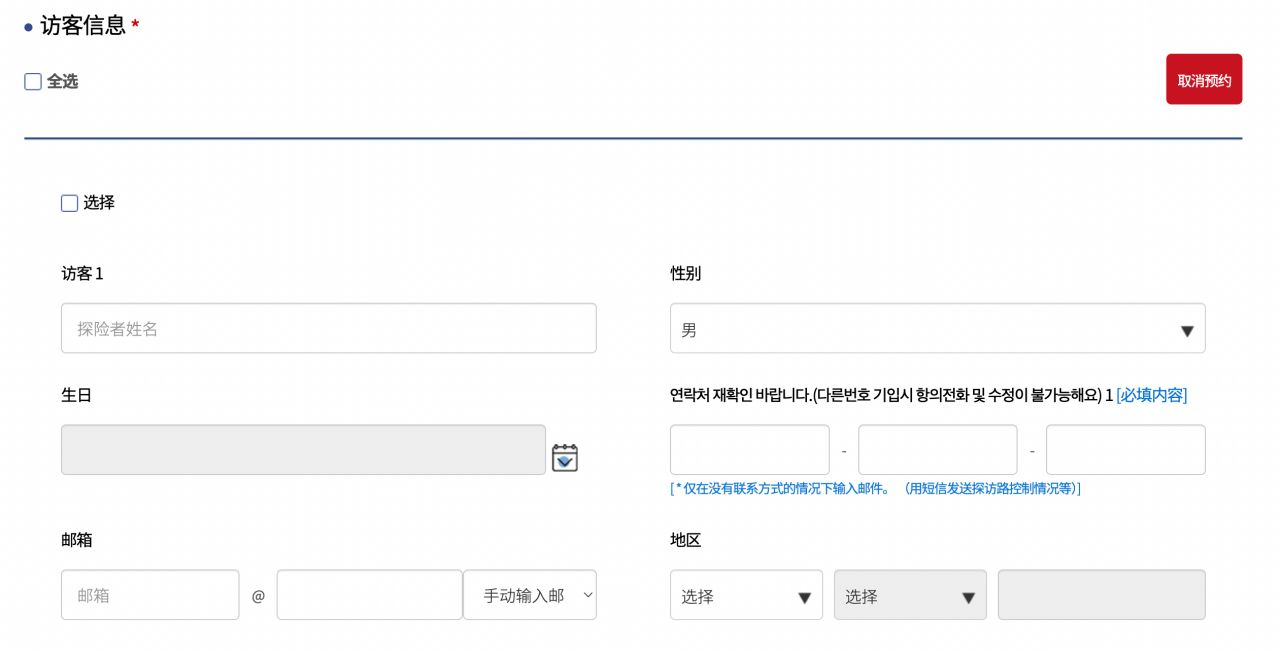Open the 性别 gender dropdown
The width and height of the screenshot is (1280, 652).
click(937, 329)
